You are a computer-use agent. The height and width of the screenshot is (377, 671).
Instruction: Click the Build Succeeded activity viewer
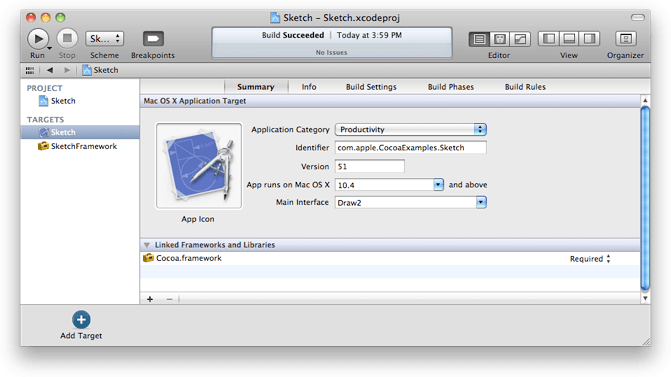pyautogui.click(x=332, y=42)
